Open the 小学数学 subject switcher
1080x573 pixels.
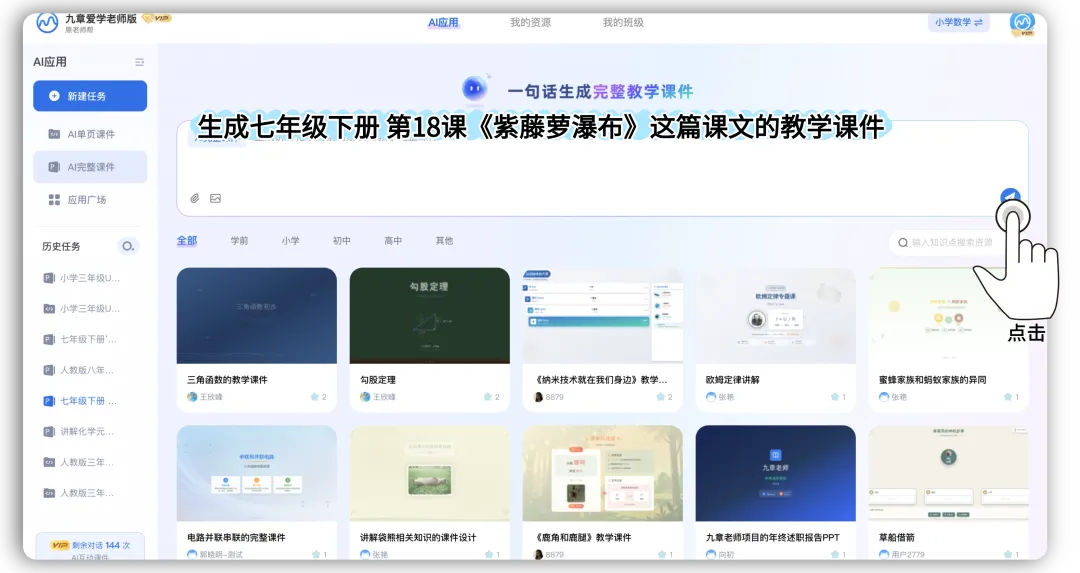coord(958,22)
